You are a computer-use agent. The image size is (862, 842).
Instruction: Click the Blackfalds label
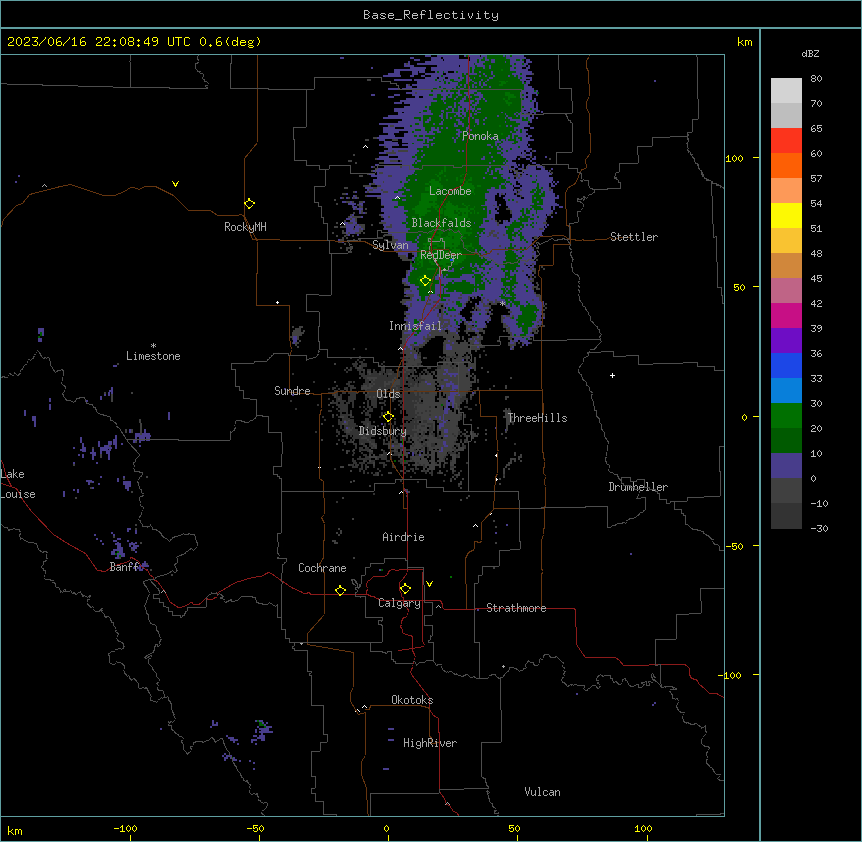point(441,223)
